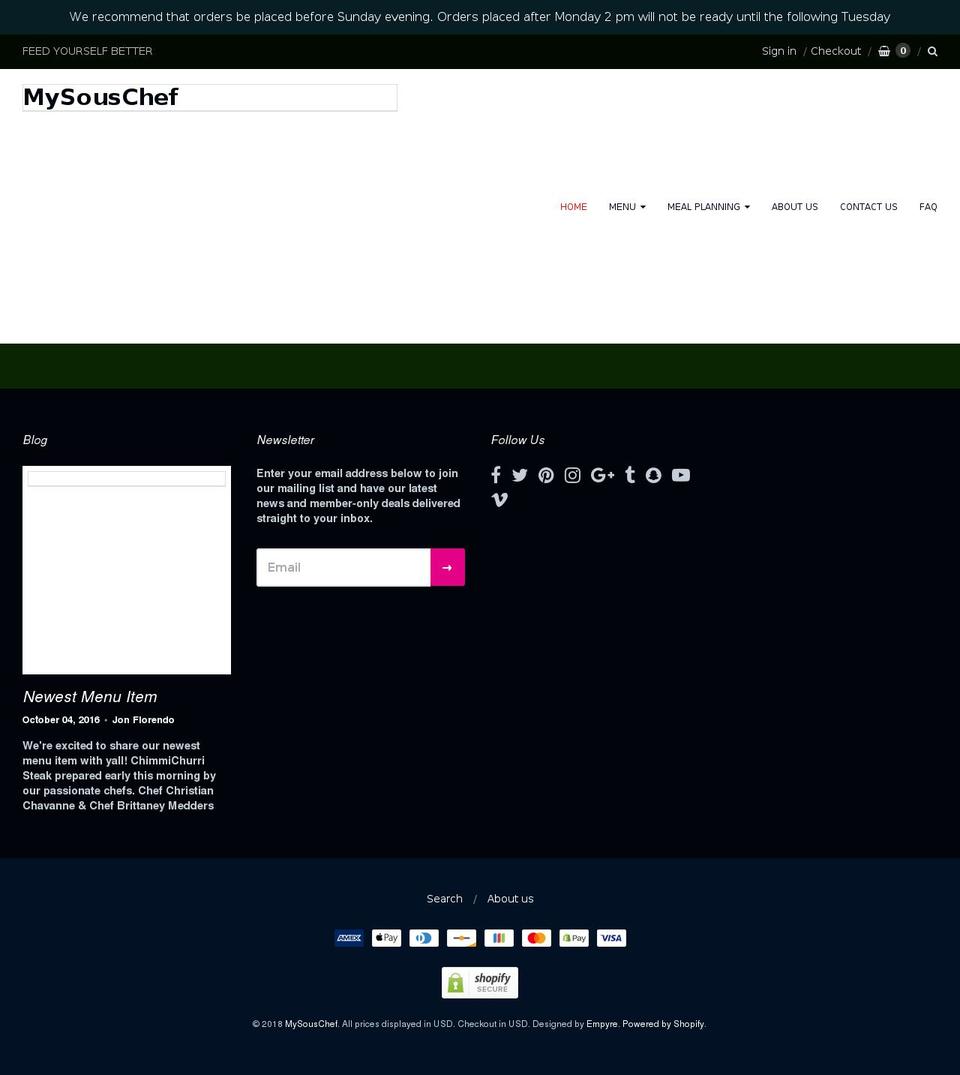This screenshot has width=960, height=1075.
Task: Open the About Us nav item
Action: click(794, 206)
